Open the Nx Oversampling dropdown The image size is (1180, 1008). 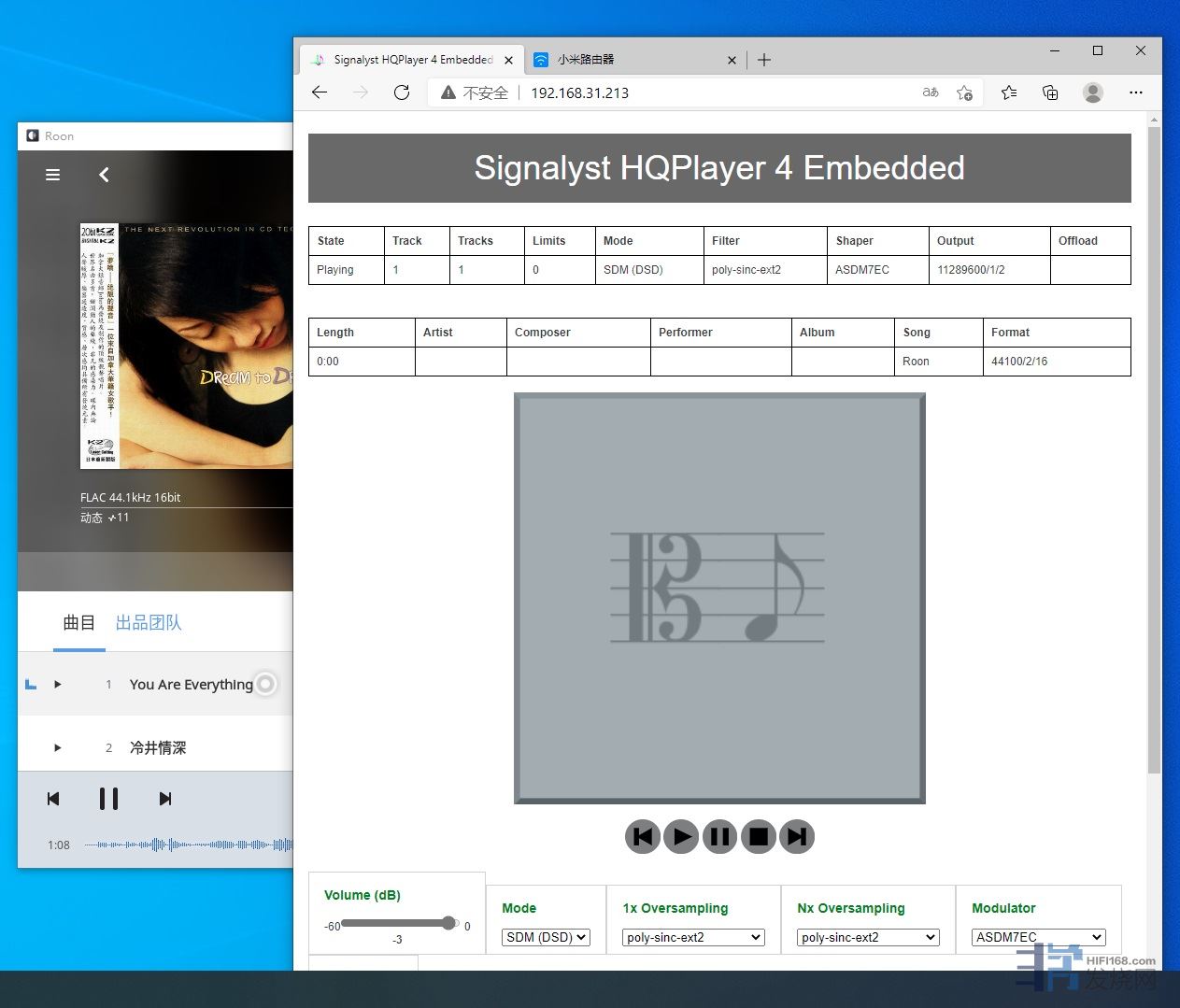[868, 937]
